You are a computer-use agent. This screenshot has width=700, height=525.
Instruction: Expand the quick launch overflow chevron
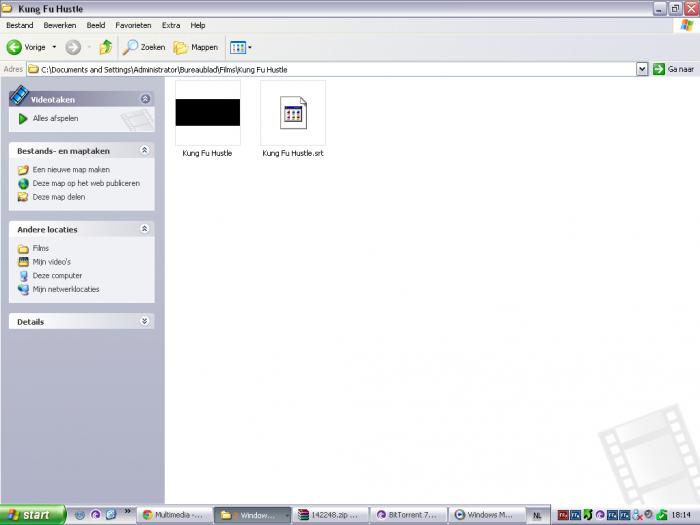(x=128, y=511)
